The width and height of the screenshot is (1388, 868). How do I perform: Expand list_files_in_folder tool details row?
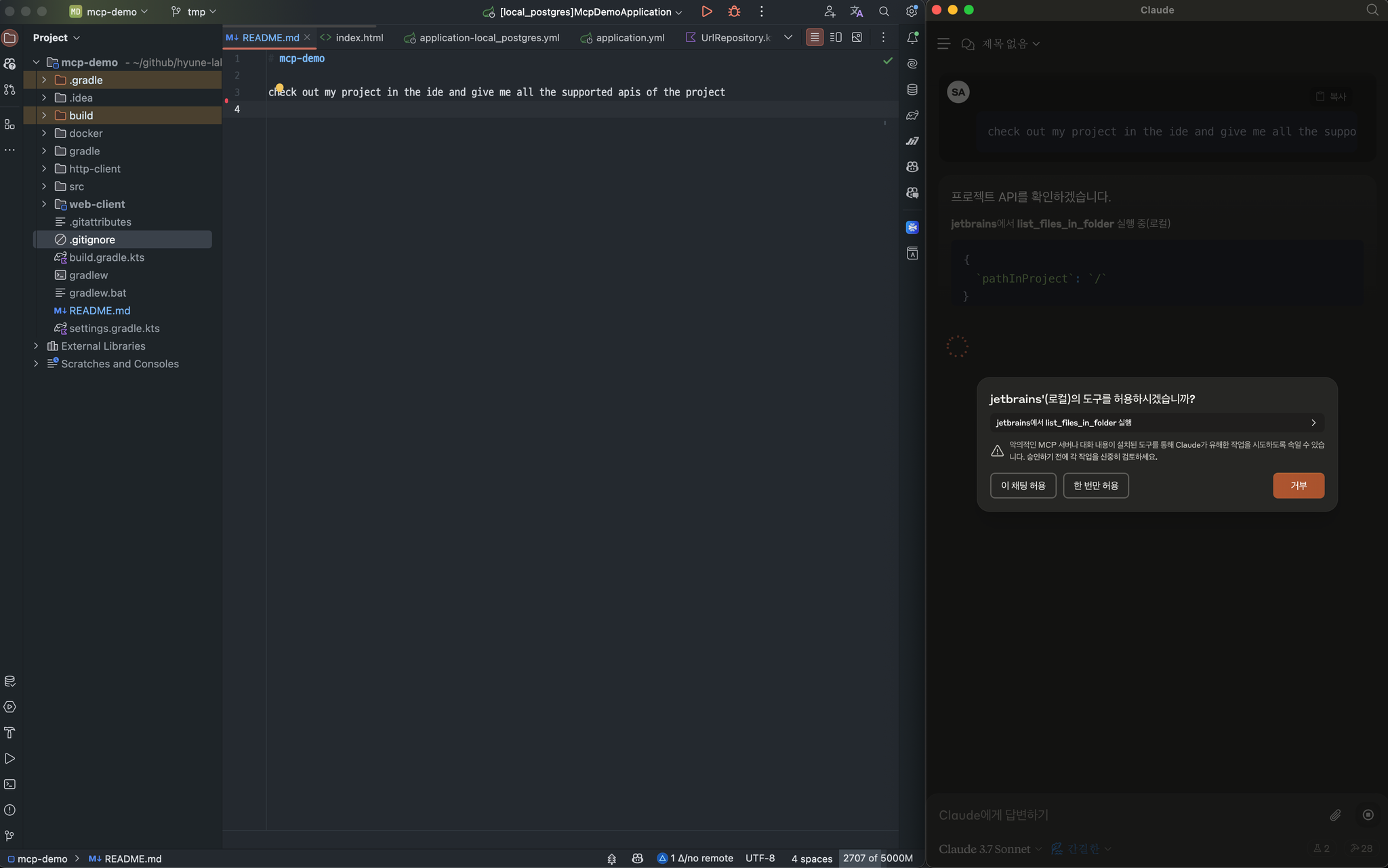pos(1156,423)
